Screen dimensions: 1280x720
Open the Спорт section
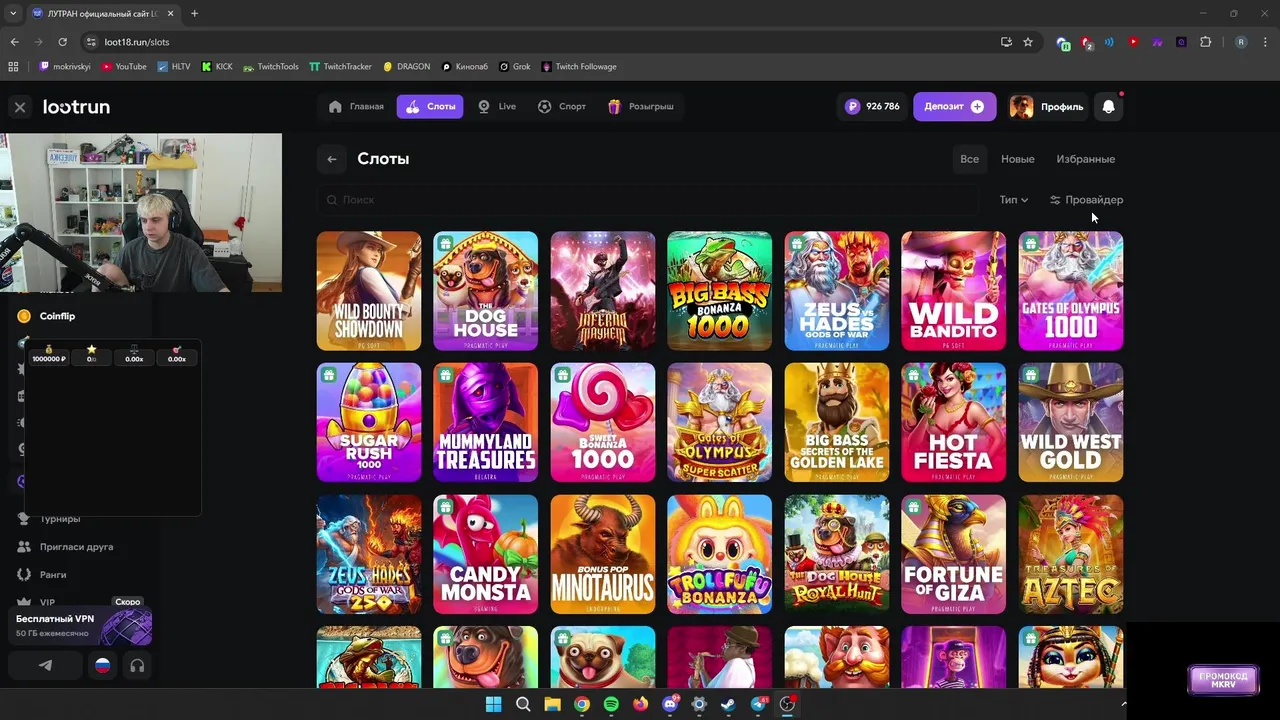point(562,106)
